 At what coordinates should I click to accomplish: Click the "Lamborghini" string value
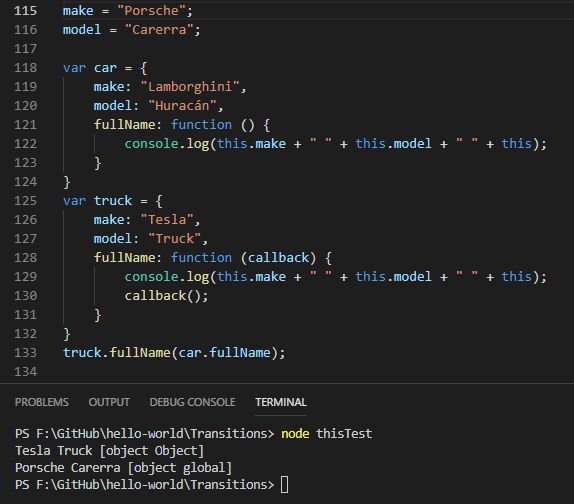click(x=190, y=87)
